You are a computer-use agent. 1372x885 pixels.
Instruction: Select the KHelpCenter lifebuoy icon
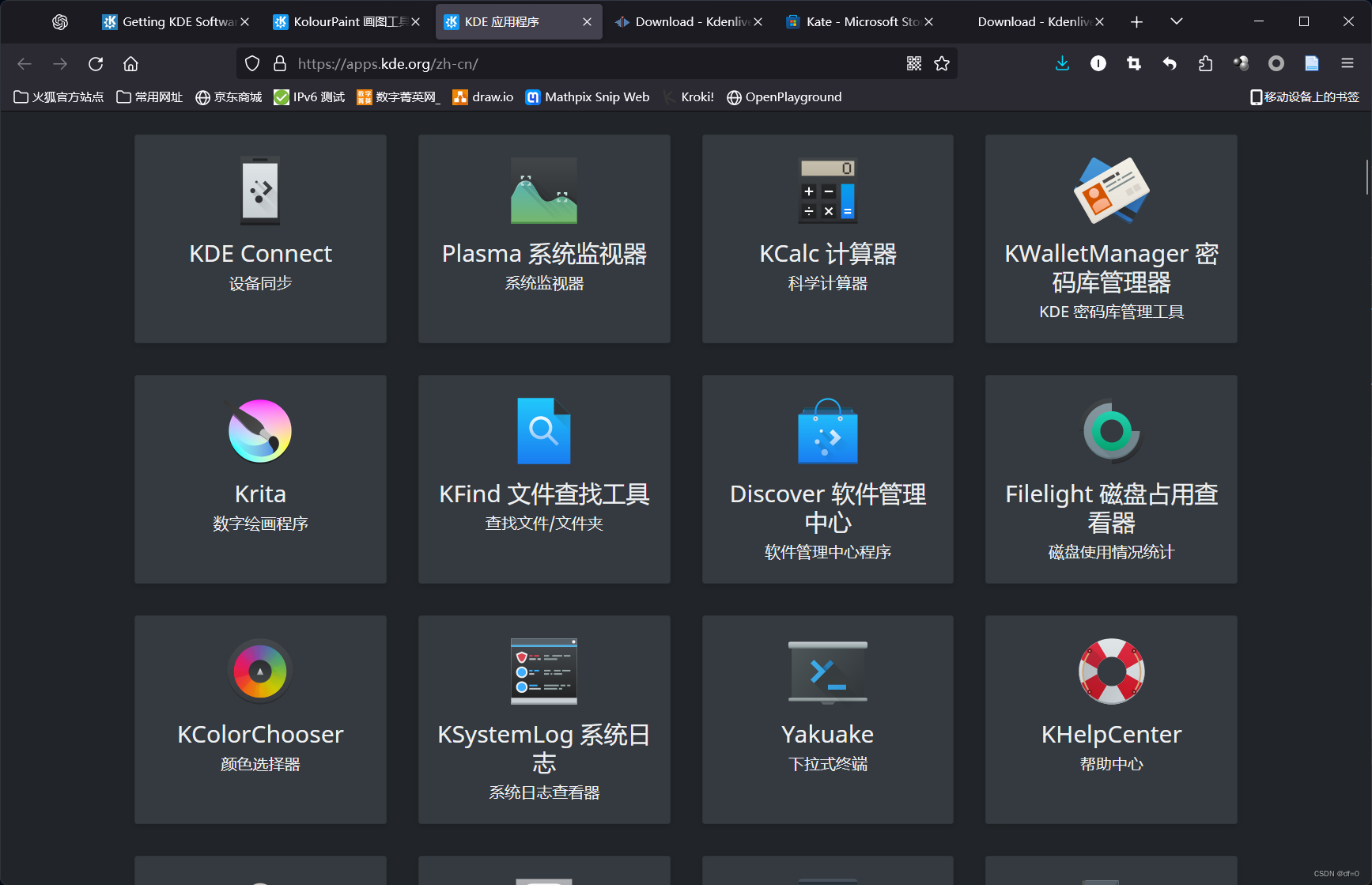(1111, 671)
